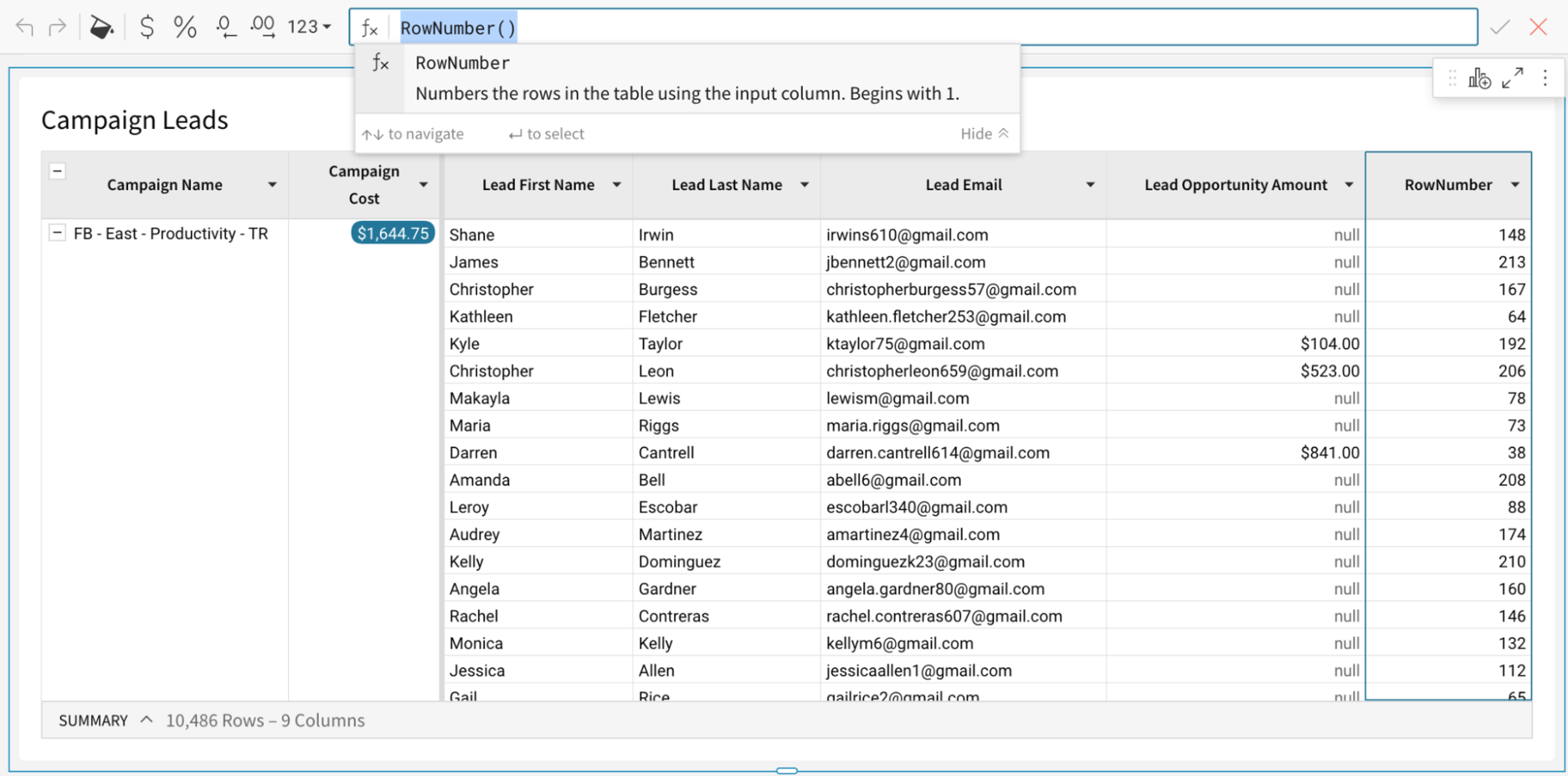Click escobarl340@gmail.com email cell

pyautogui.click(x=963, y=507)
